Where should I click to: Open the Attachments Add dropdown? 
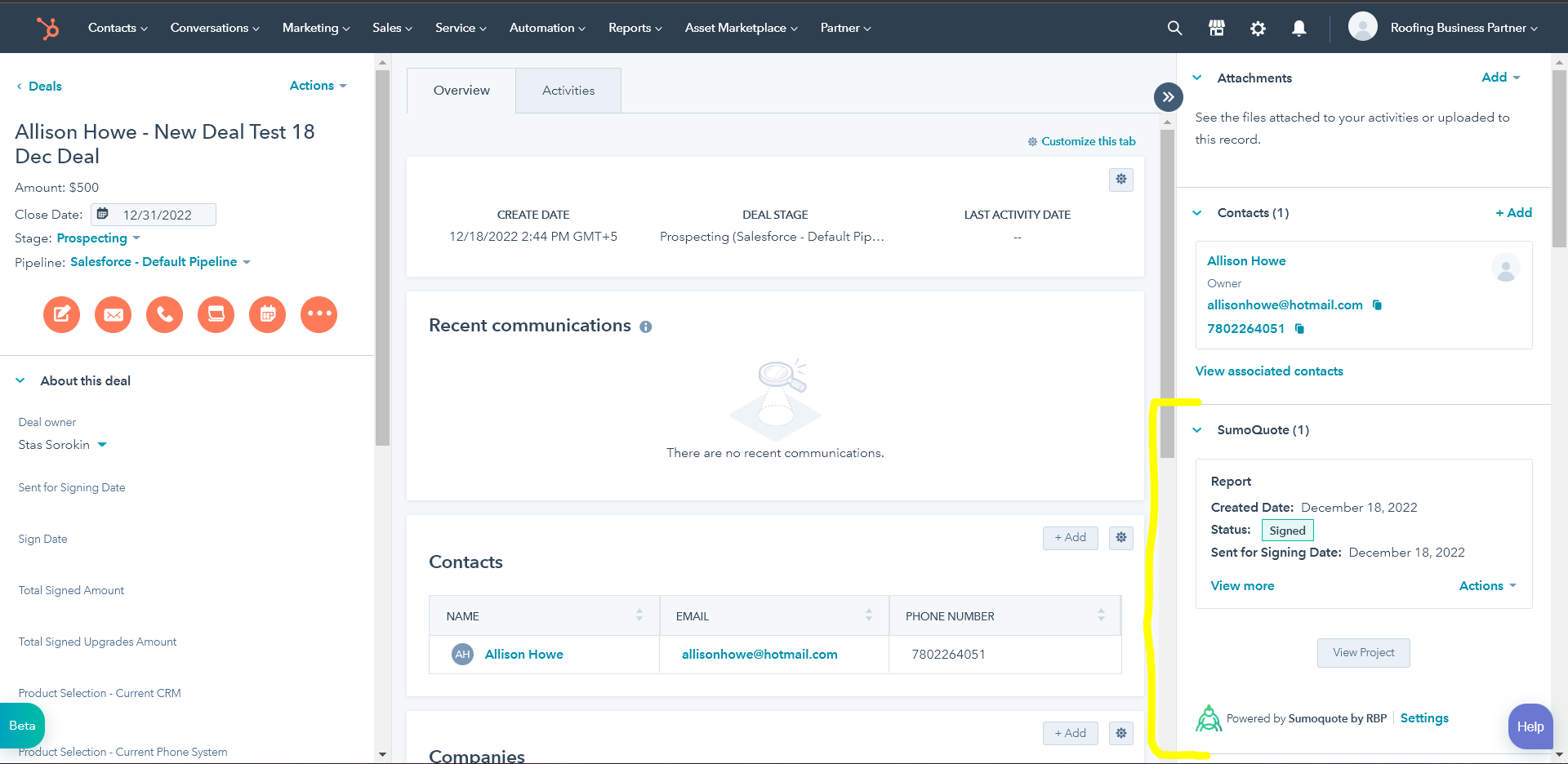click(x=1501, y=78)
